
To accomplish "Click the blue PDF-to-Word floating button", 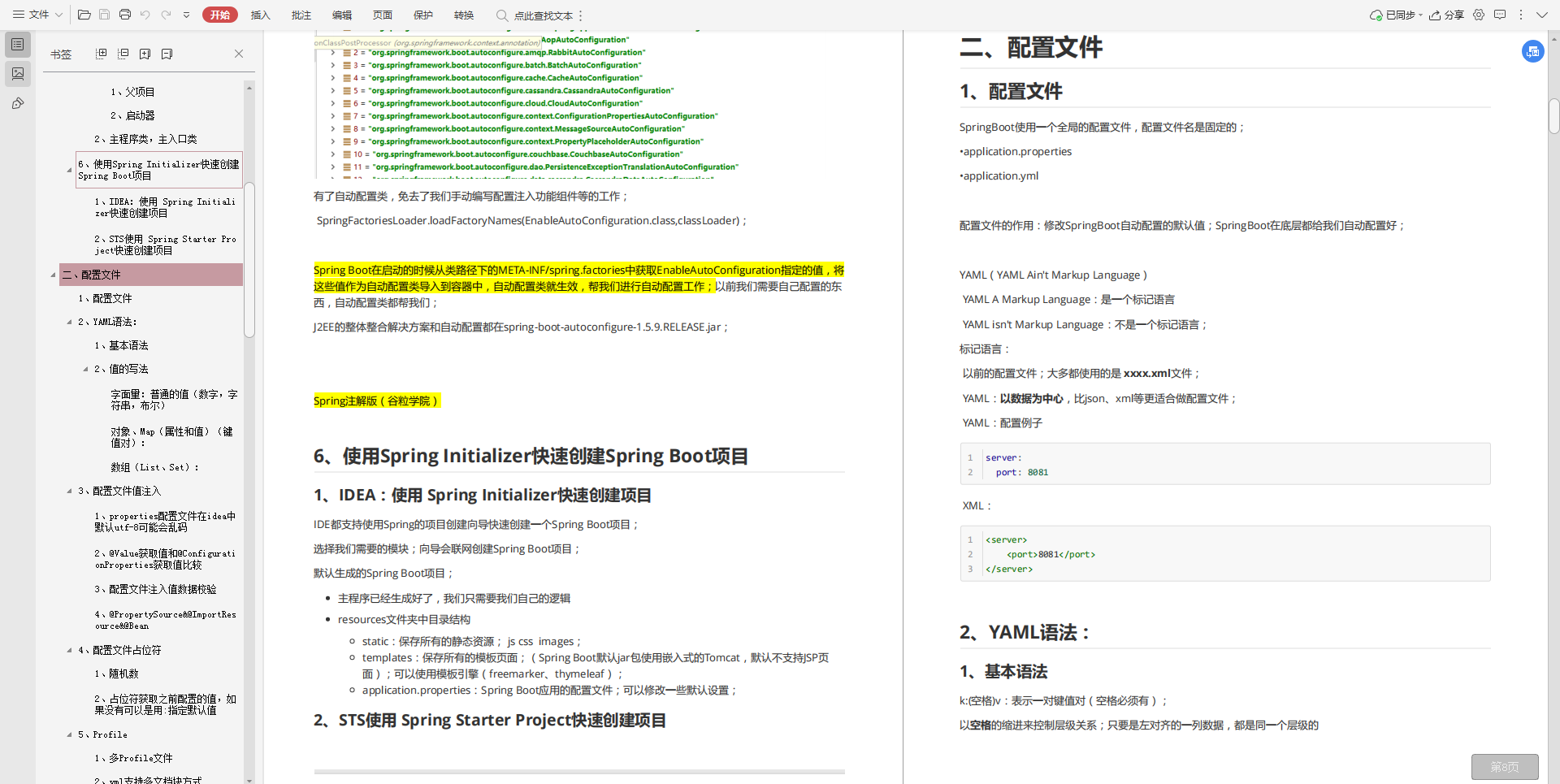I will [x=1532, y=51].
